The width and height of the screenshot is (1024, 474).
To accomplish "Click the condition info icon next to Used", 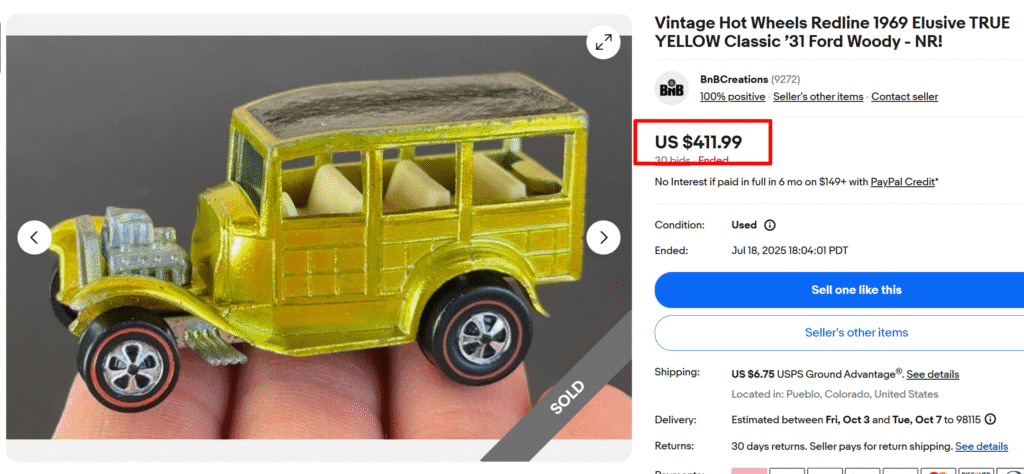I will point(770,225).
